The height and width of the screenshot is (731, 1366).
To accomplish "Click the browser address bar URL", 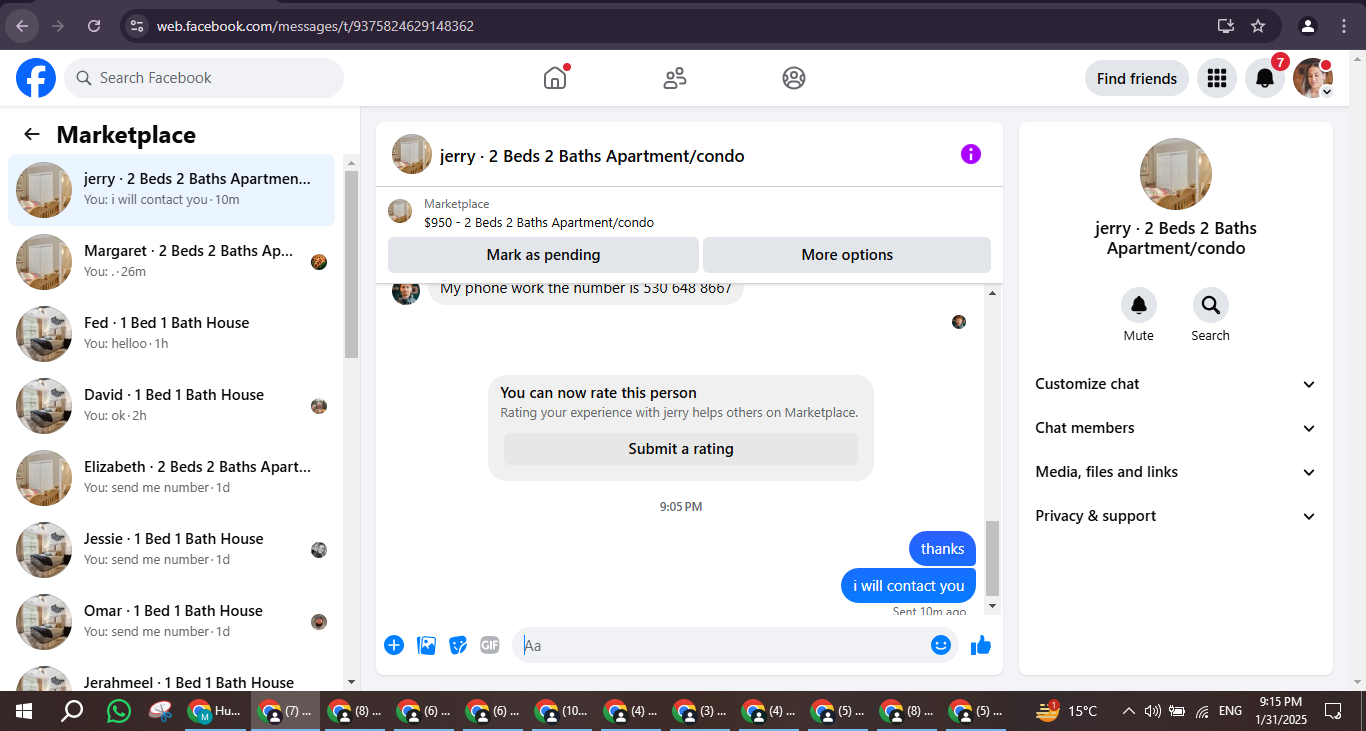I will [x=315, y=26].
